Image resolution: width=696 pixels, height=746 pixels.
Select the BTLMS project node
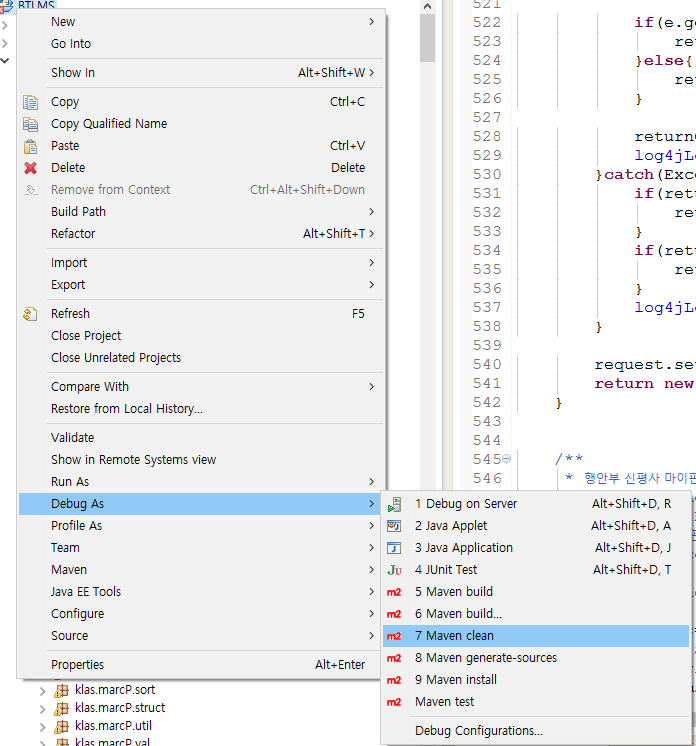(36, 5)
